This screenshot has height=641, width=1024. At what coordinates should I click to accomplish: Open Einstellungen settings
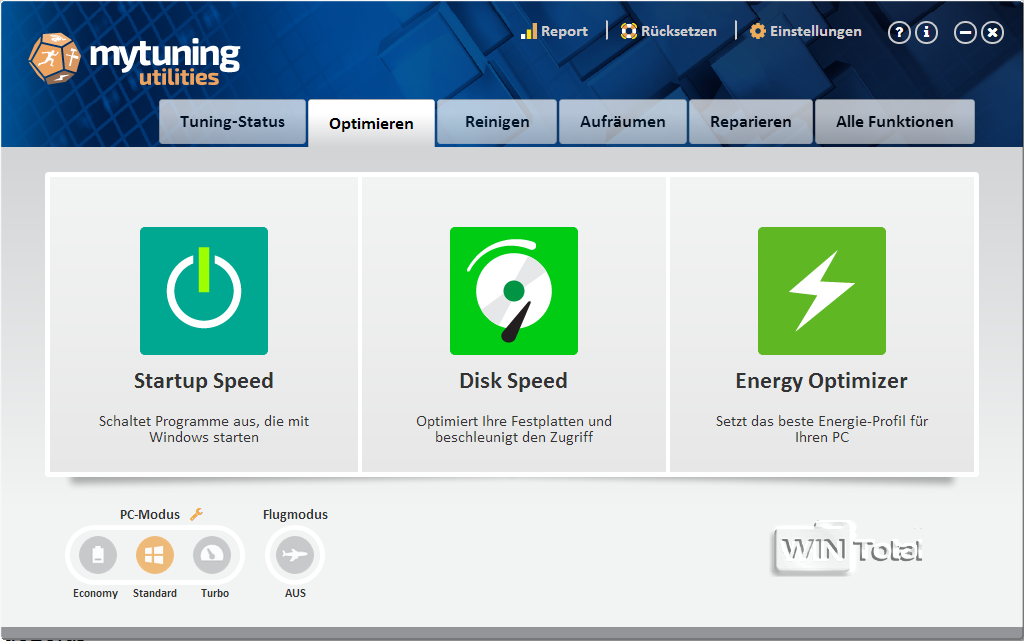click(x=806, y=31)
